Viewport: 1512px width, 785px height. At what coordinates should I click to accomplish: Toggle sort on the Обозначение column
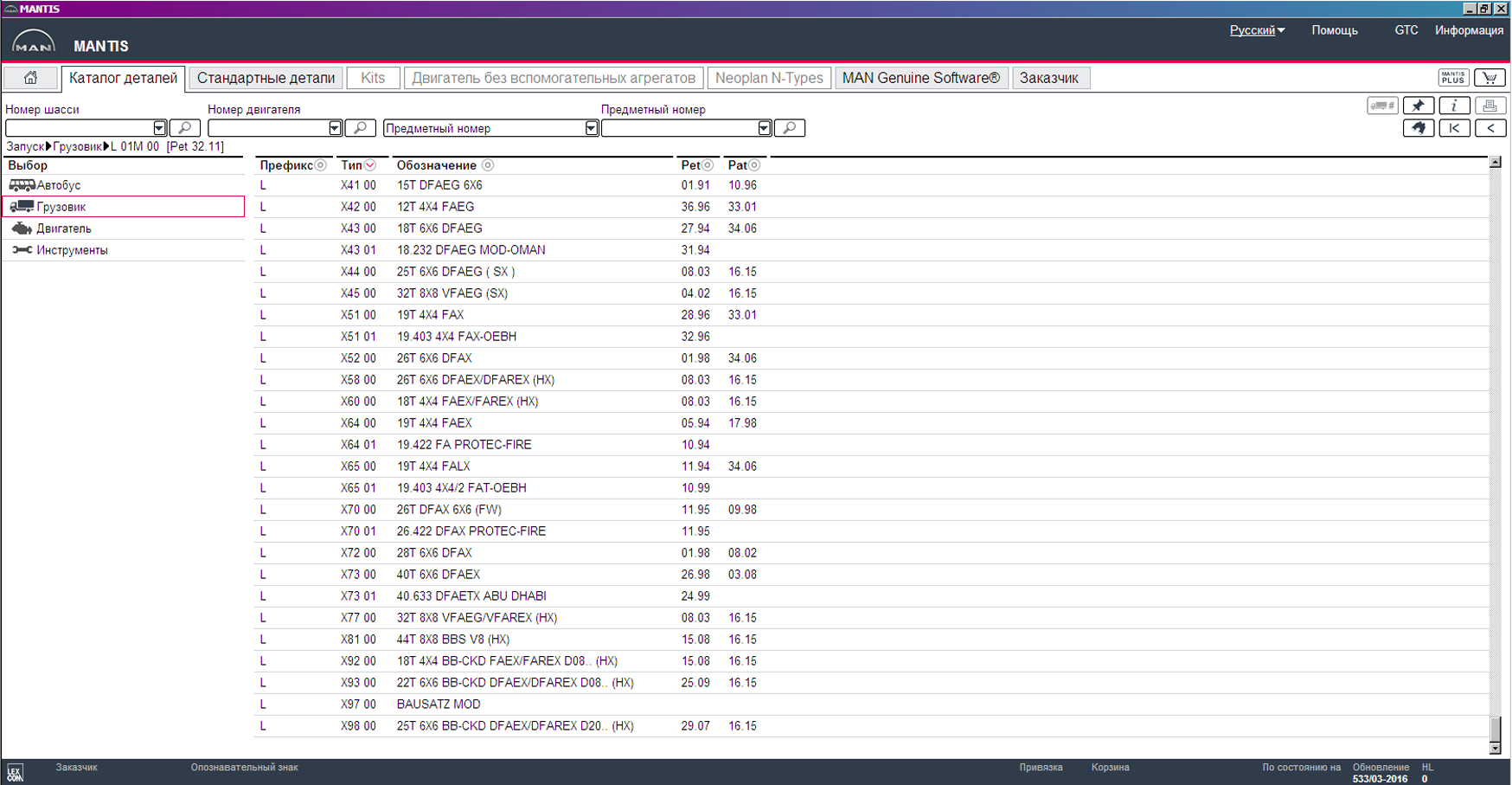click(x=488, y=165)
